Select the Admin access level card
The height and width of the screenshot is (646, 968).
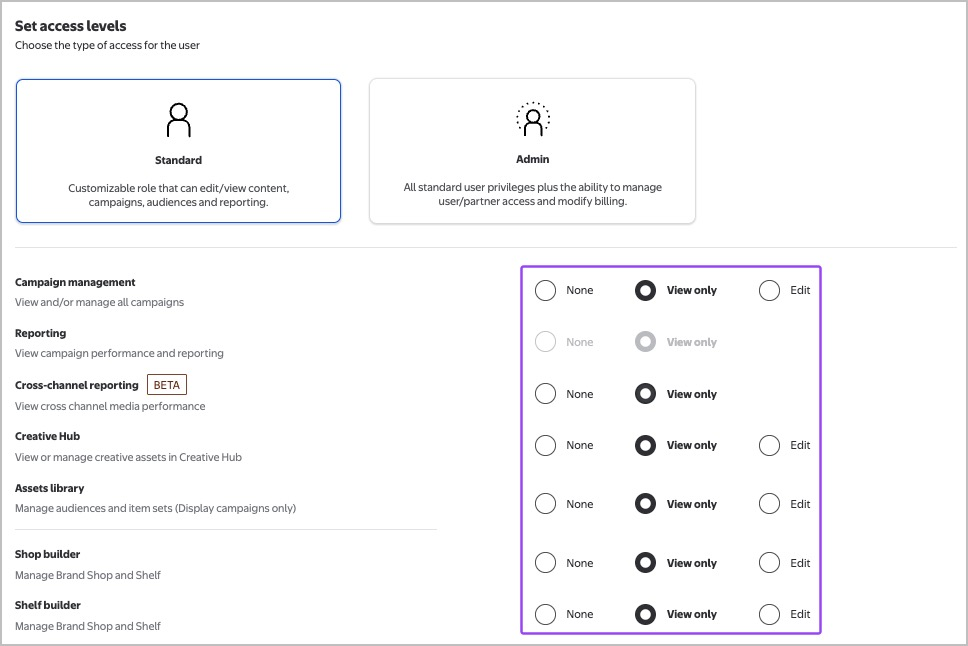coord(532,151)
